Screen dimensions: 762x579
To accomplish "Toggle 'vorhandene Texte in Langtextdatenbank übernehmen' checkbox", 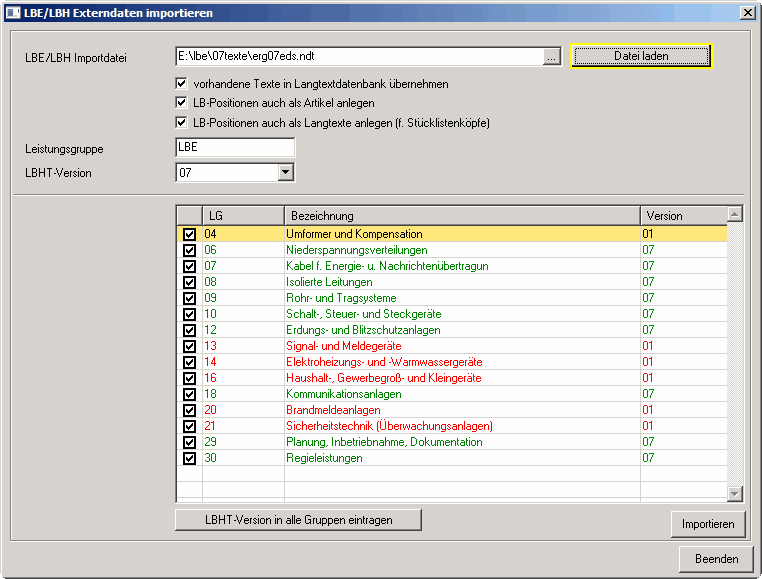I will pos(182,84).
